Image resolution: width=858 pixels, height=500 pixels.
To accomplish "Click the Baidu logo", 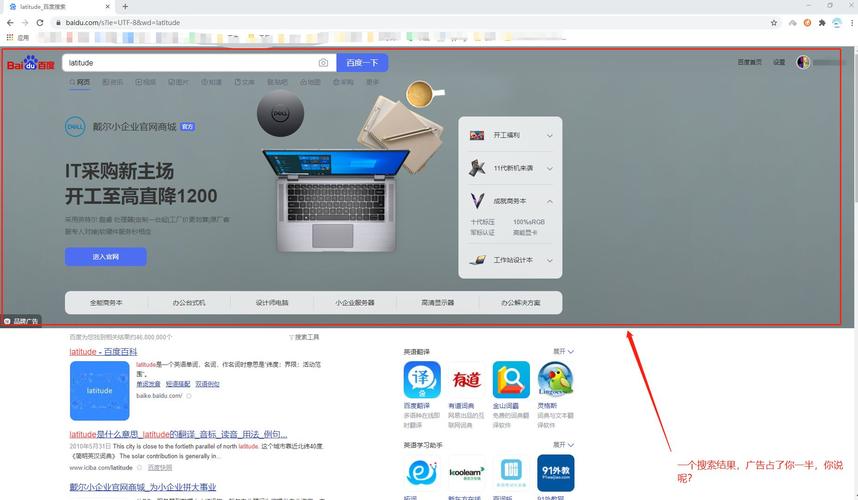I will 31,64.
